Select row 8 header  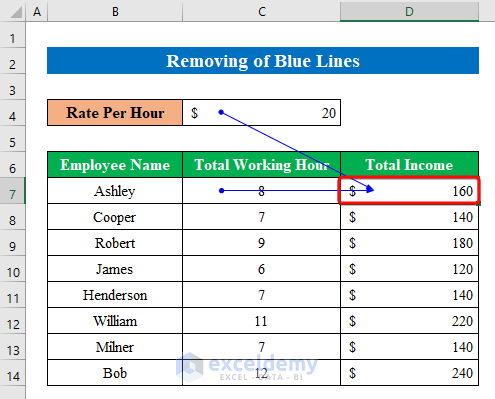12,217
